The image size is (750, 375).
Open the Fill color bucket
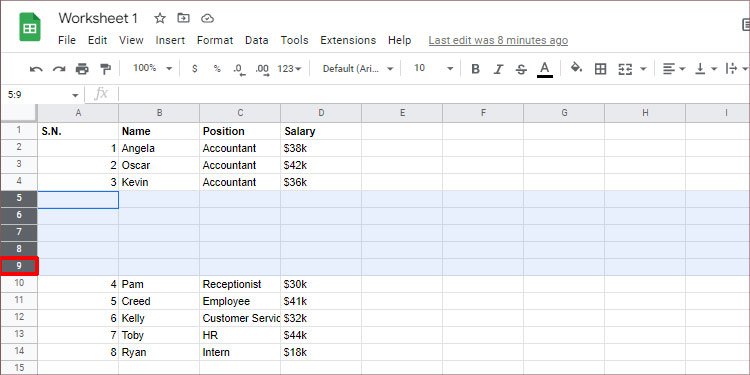point(576,68)
